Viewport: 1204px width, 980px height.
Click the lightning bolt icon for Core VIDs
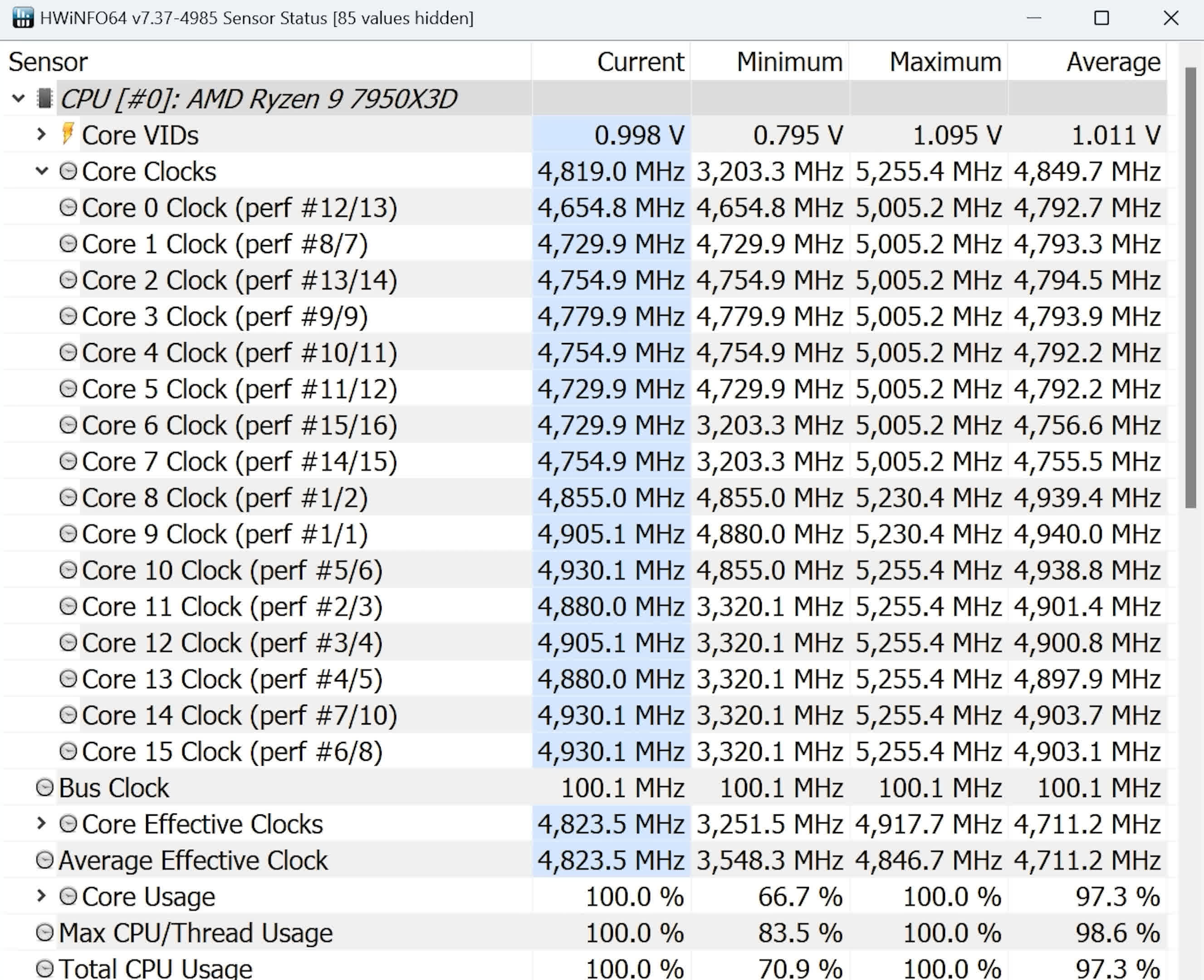[68, 134]
